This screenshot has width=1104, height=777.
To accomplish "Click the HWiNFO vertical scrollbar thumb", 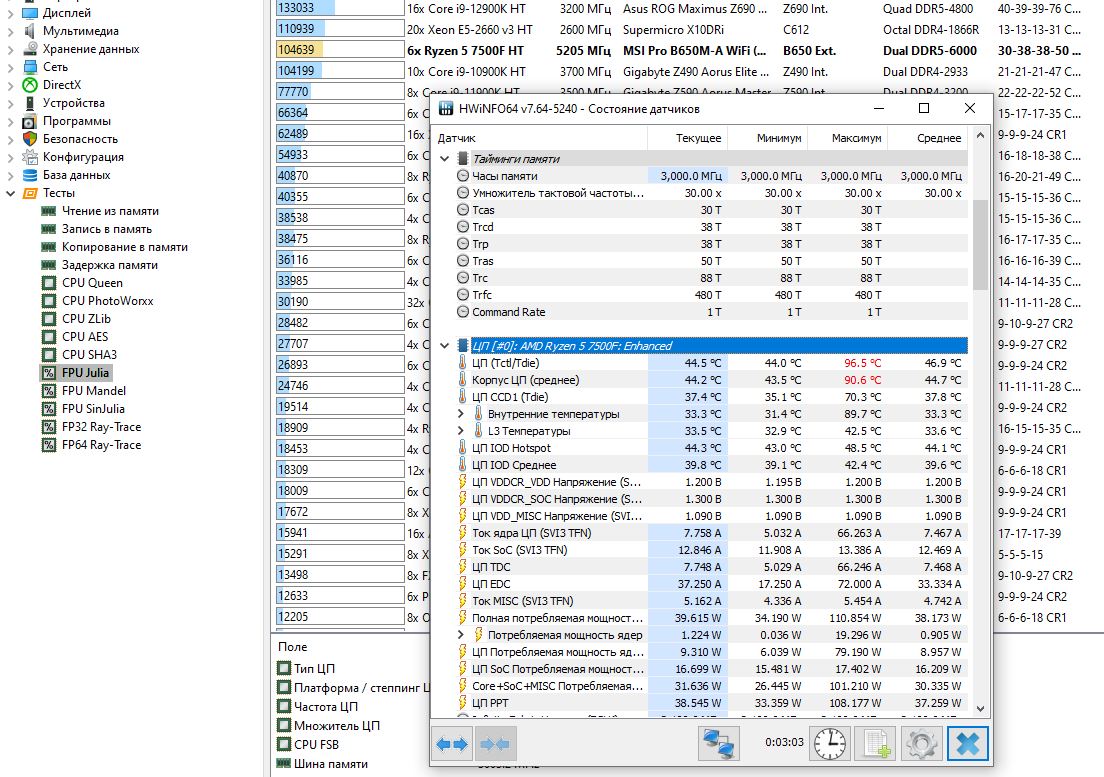I will click(980, 244).
